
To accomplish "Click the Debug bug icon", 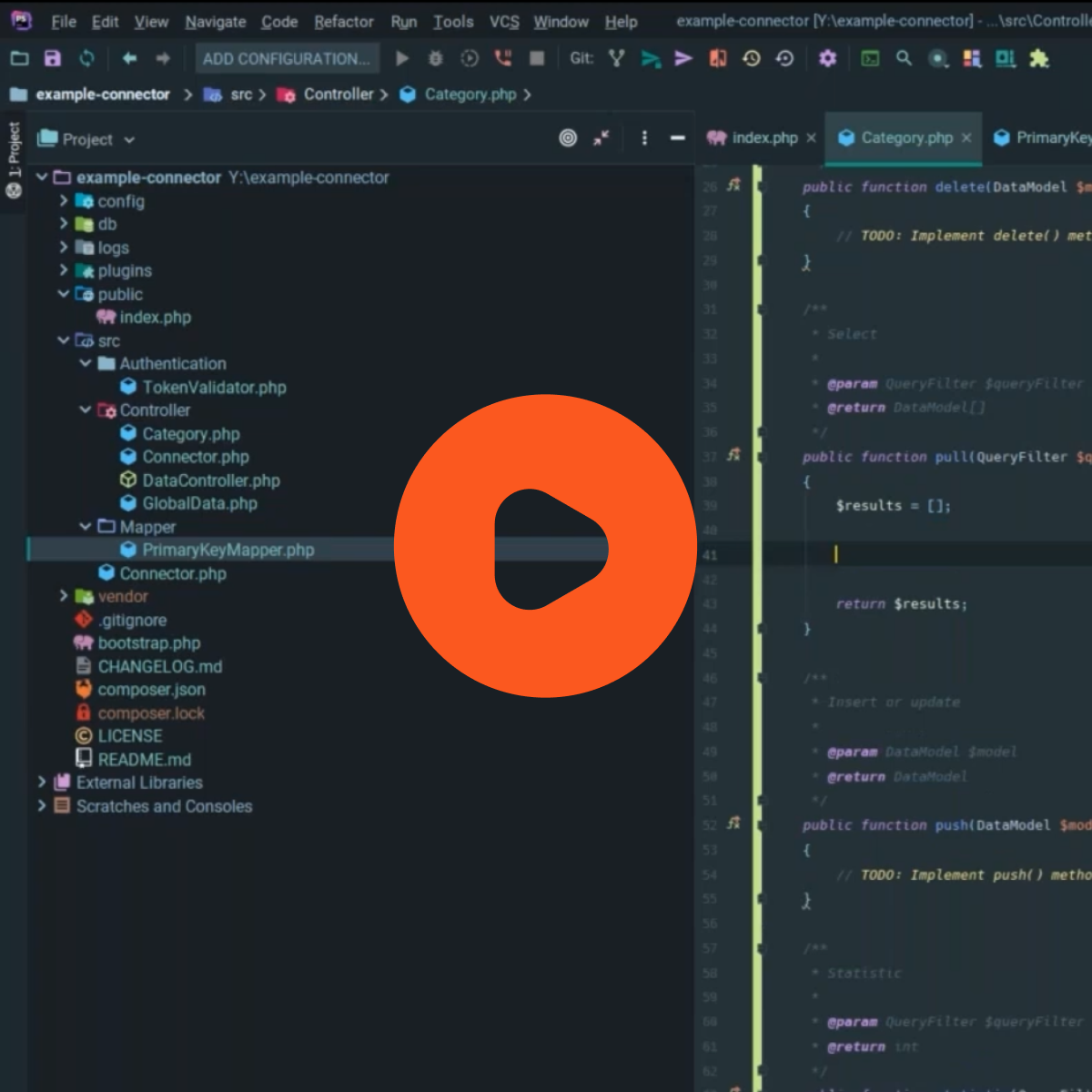I will 435,58.
